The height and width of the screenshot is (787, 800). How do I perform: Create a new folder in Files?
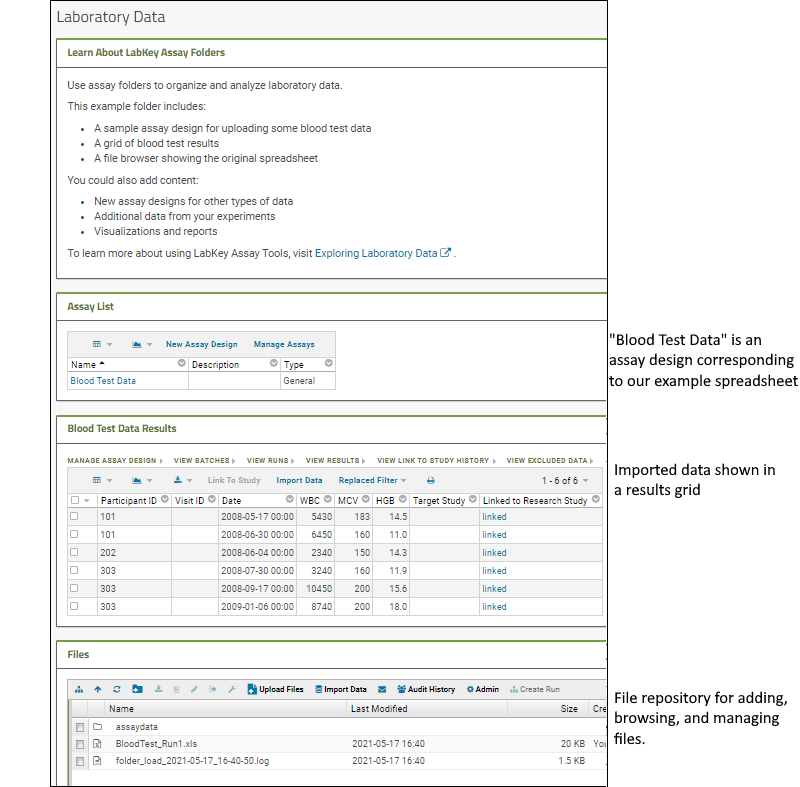point(137,689)
